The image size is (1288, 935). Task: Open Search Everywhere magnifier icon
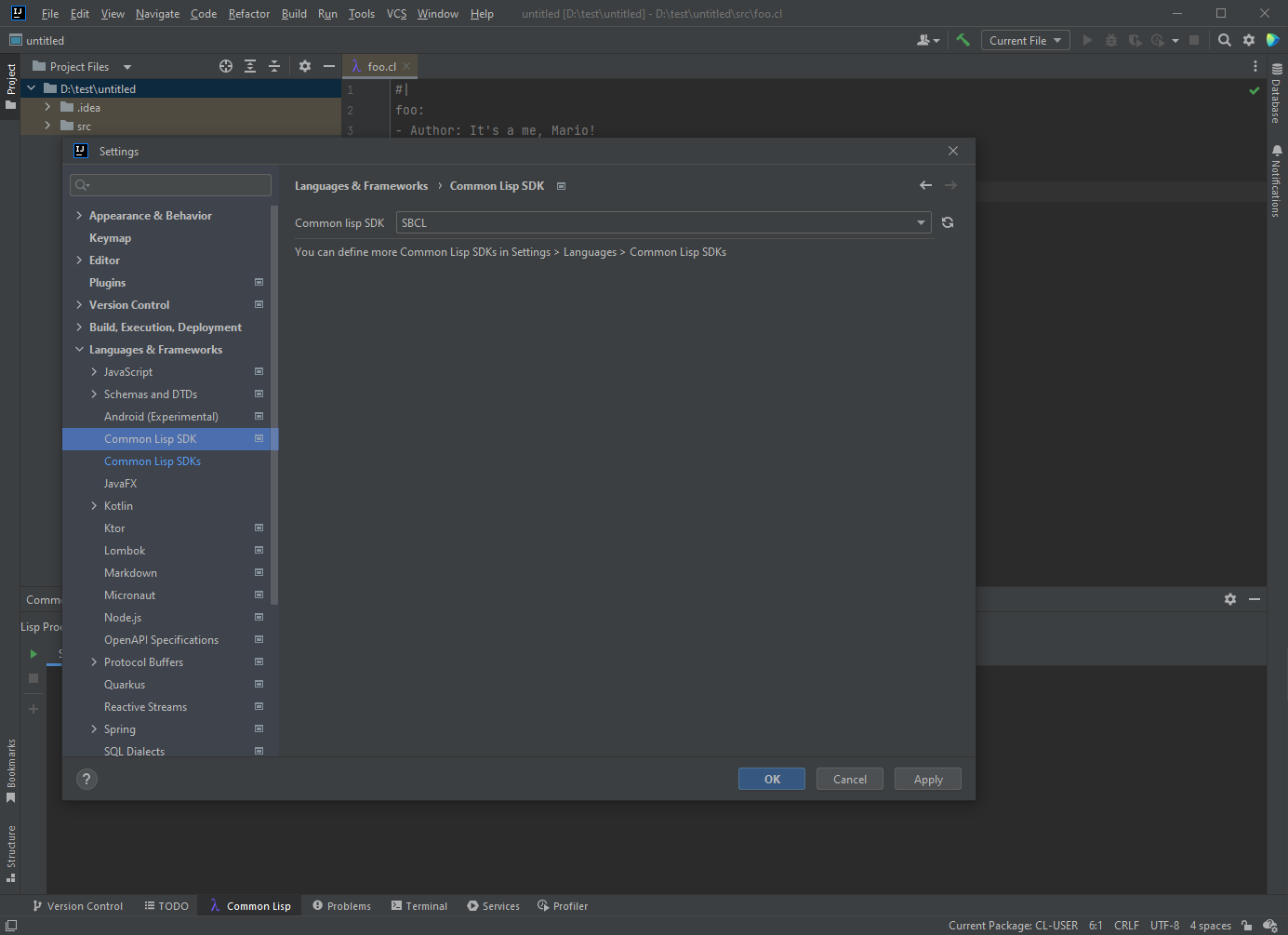[x=1225, y=40]
